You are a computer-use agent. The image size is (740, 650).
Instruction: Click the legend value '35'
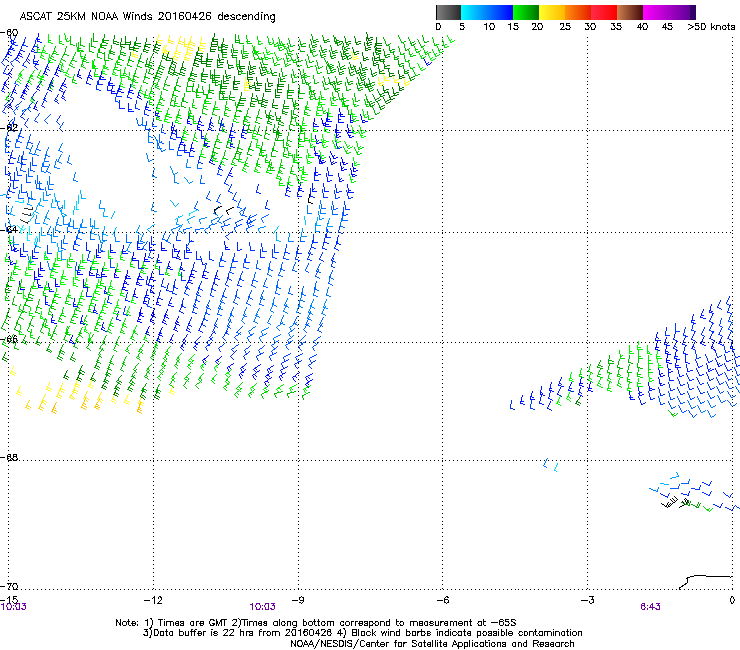point(616,27)
